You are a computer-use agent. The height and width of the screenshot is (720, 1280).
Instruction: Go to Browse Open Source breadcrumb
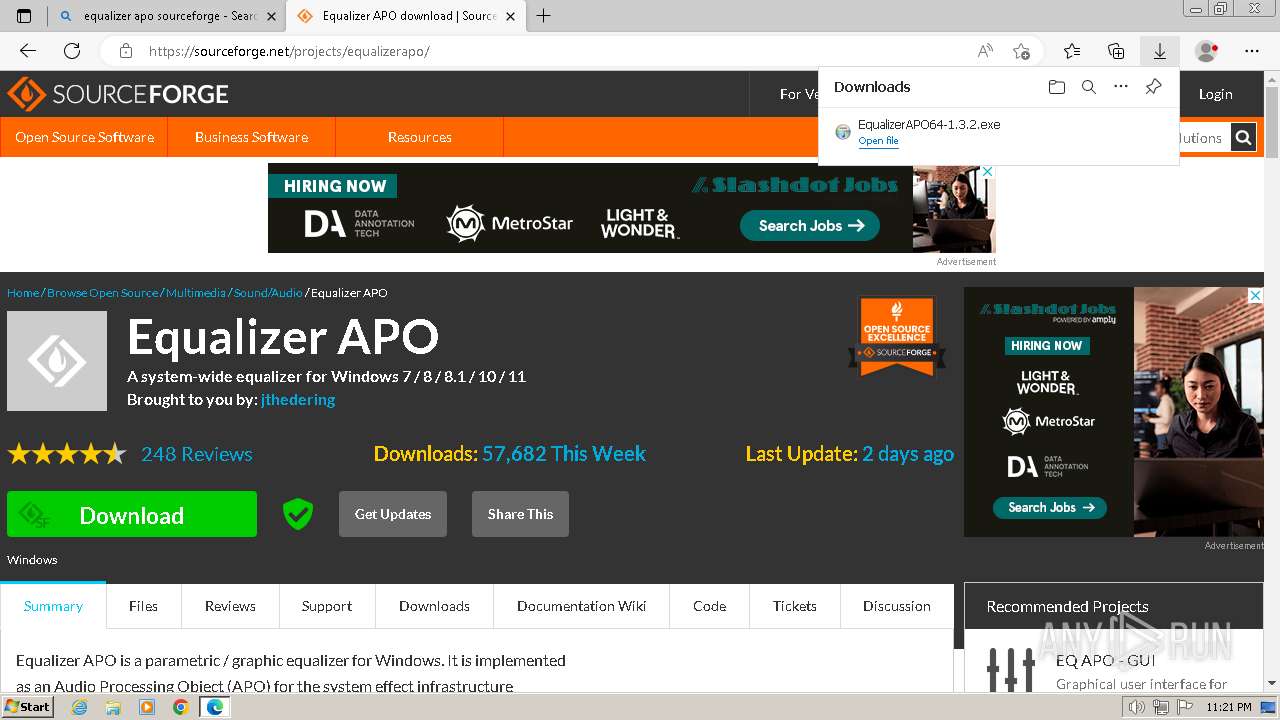tap(102, 293)
